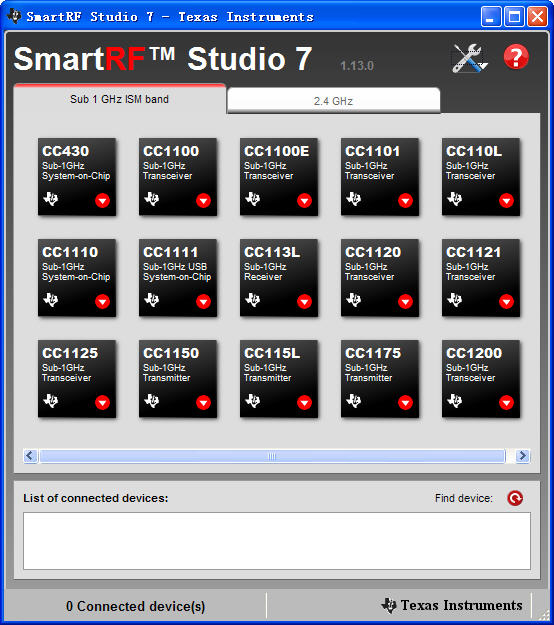Click the TI logo on the CC1101 tile
Viewport: 554px width, 625px height.
pyautogui.click(x=354, y=198)
